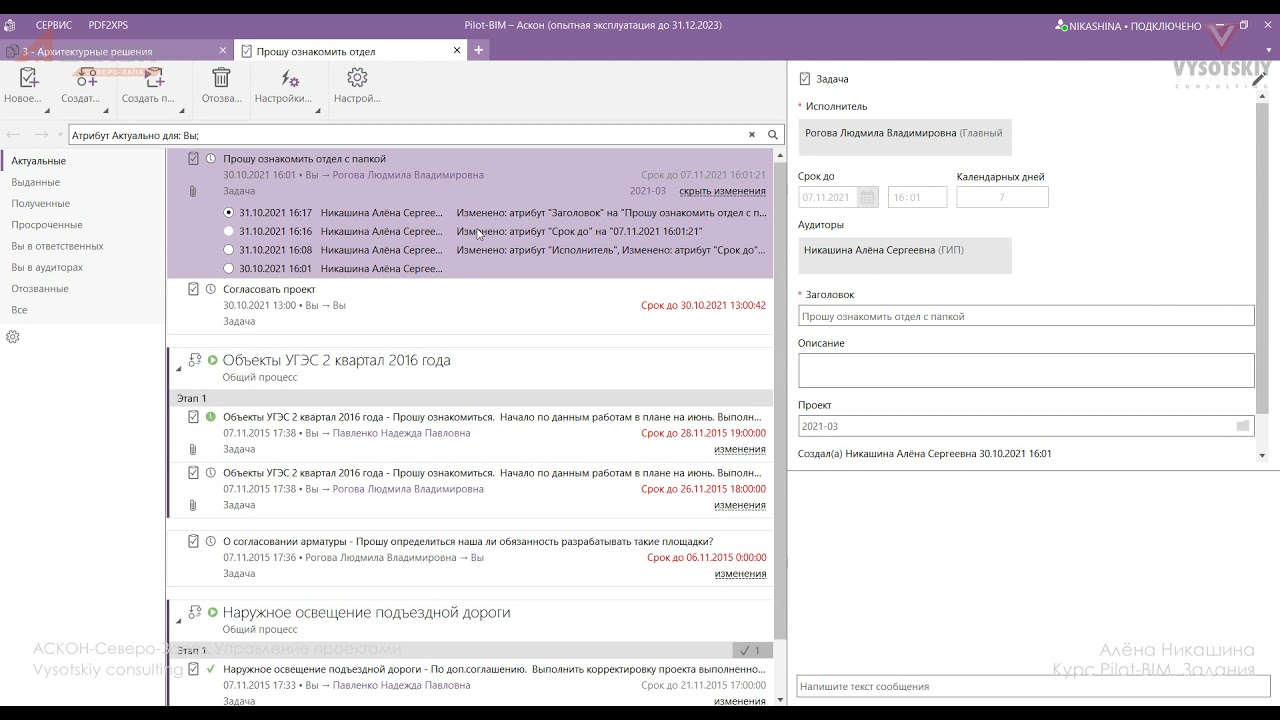1280x720 pixels.
Task: Open dropdown arrow under Создать п… button
Action: point(181,111)
